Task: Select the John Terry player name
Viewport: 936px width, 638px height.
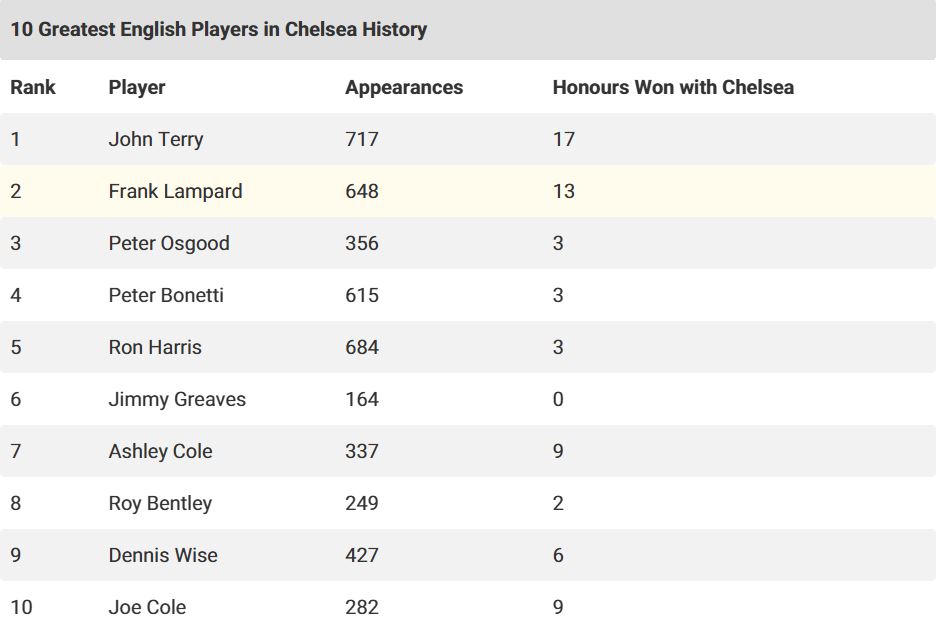Action: click(156, 139)
